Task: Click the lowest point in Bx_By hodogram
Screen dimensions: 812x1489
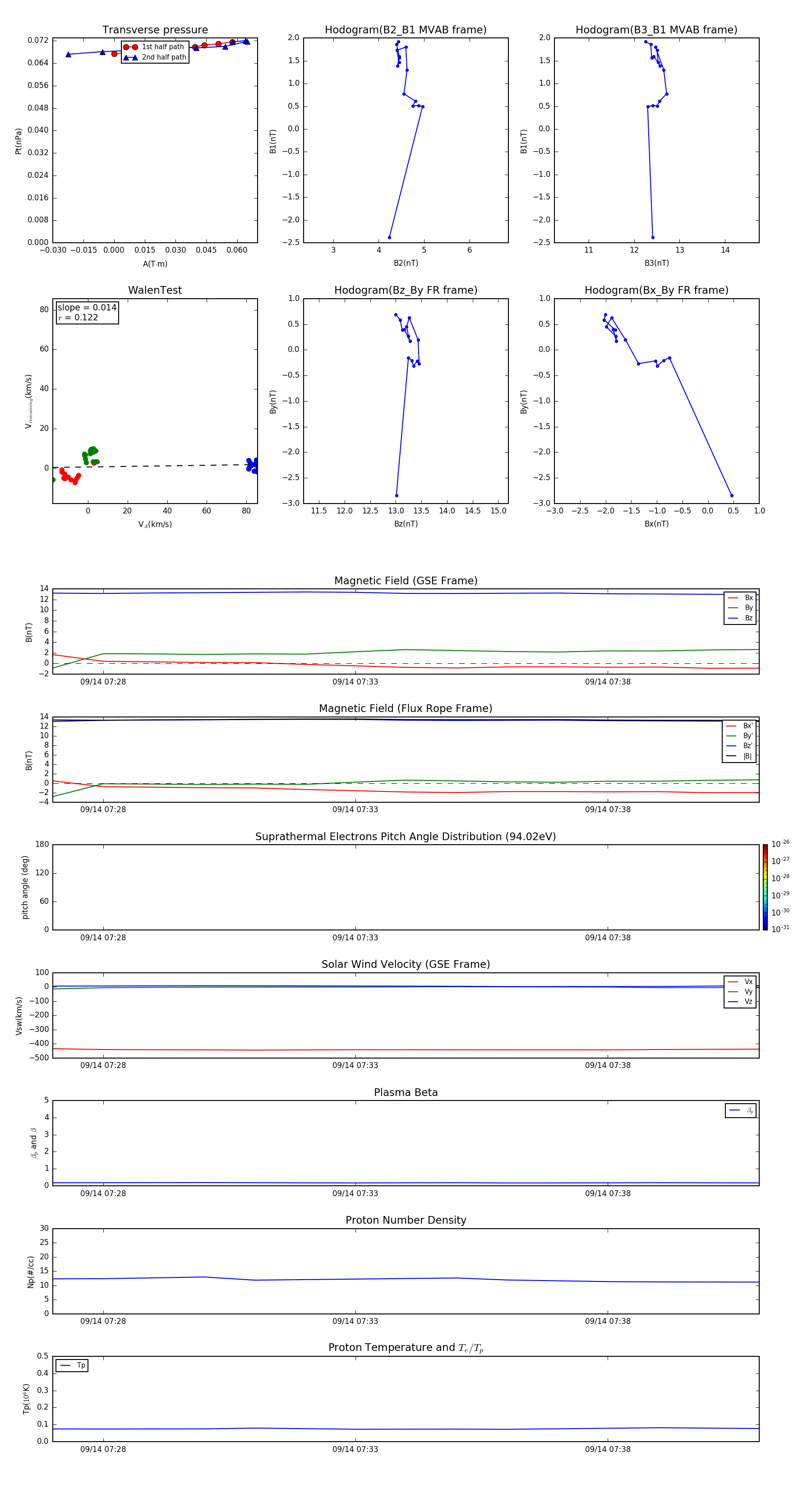Action: (732, 495)
